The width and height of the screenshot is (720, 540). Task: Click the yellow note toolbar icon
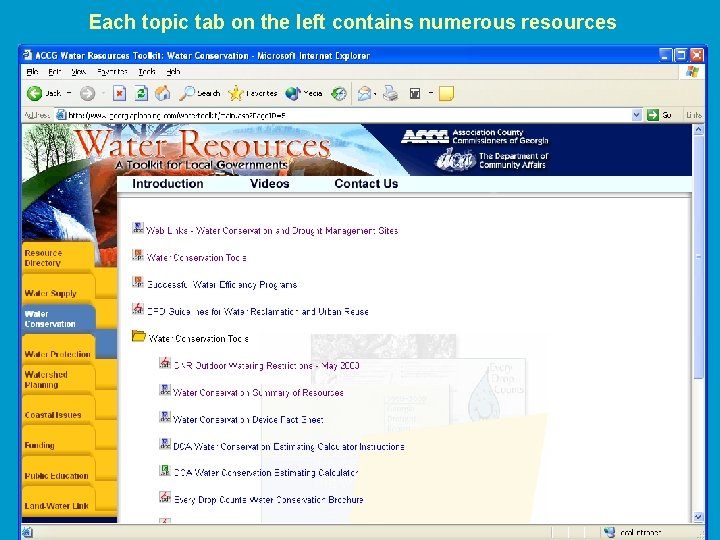click(x=446, y=94)
